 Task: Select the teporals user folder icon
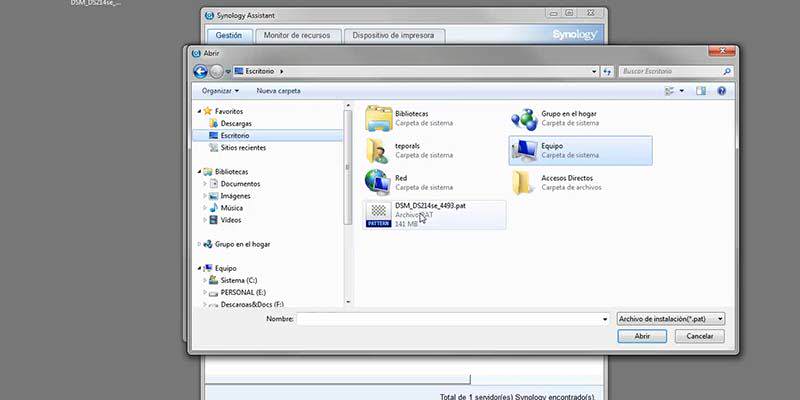tap(378, 151)
